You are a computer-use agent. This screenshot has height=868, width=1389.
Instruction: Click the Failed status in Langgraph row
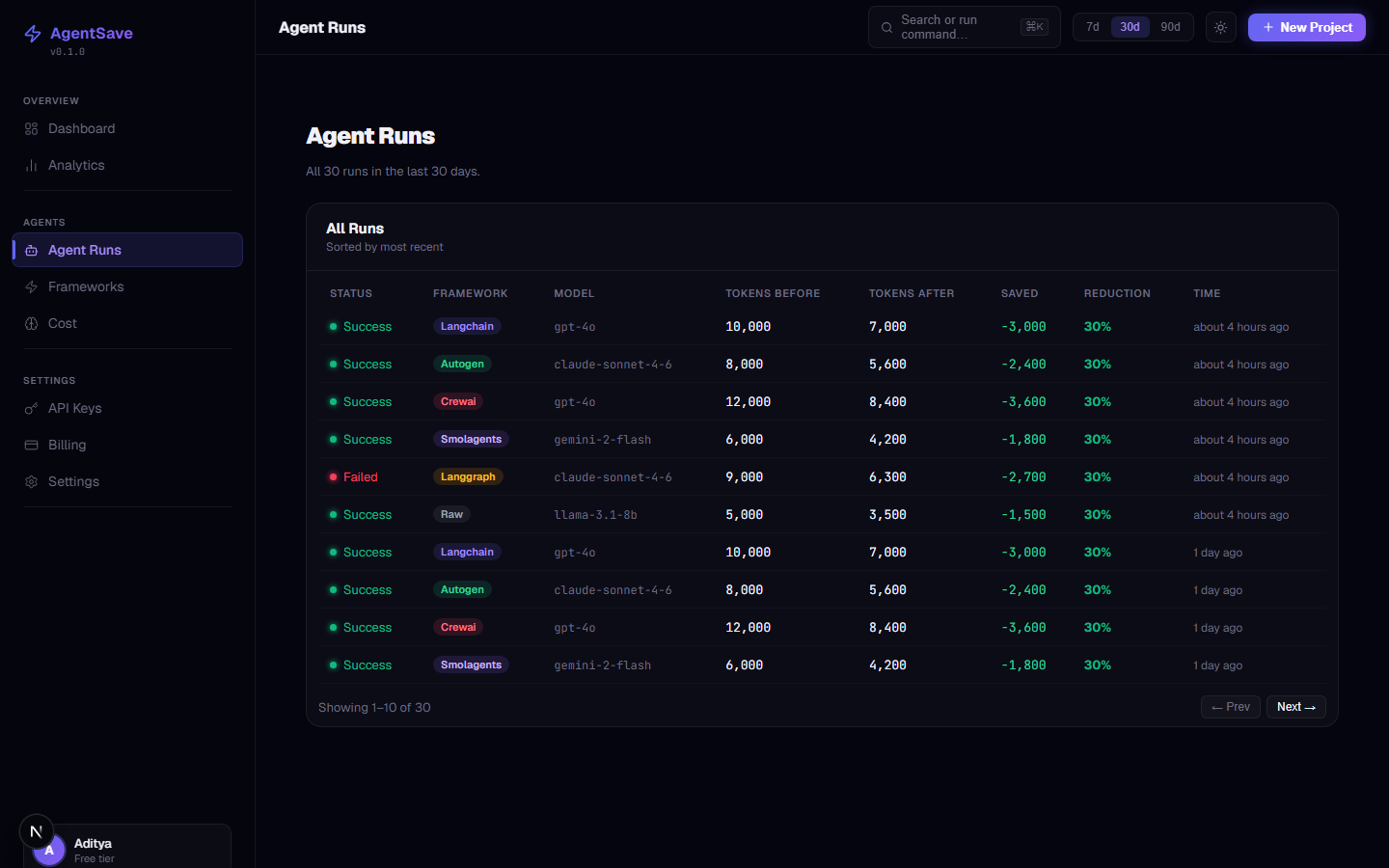tap(353, 477)
